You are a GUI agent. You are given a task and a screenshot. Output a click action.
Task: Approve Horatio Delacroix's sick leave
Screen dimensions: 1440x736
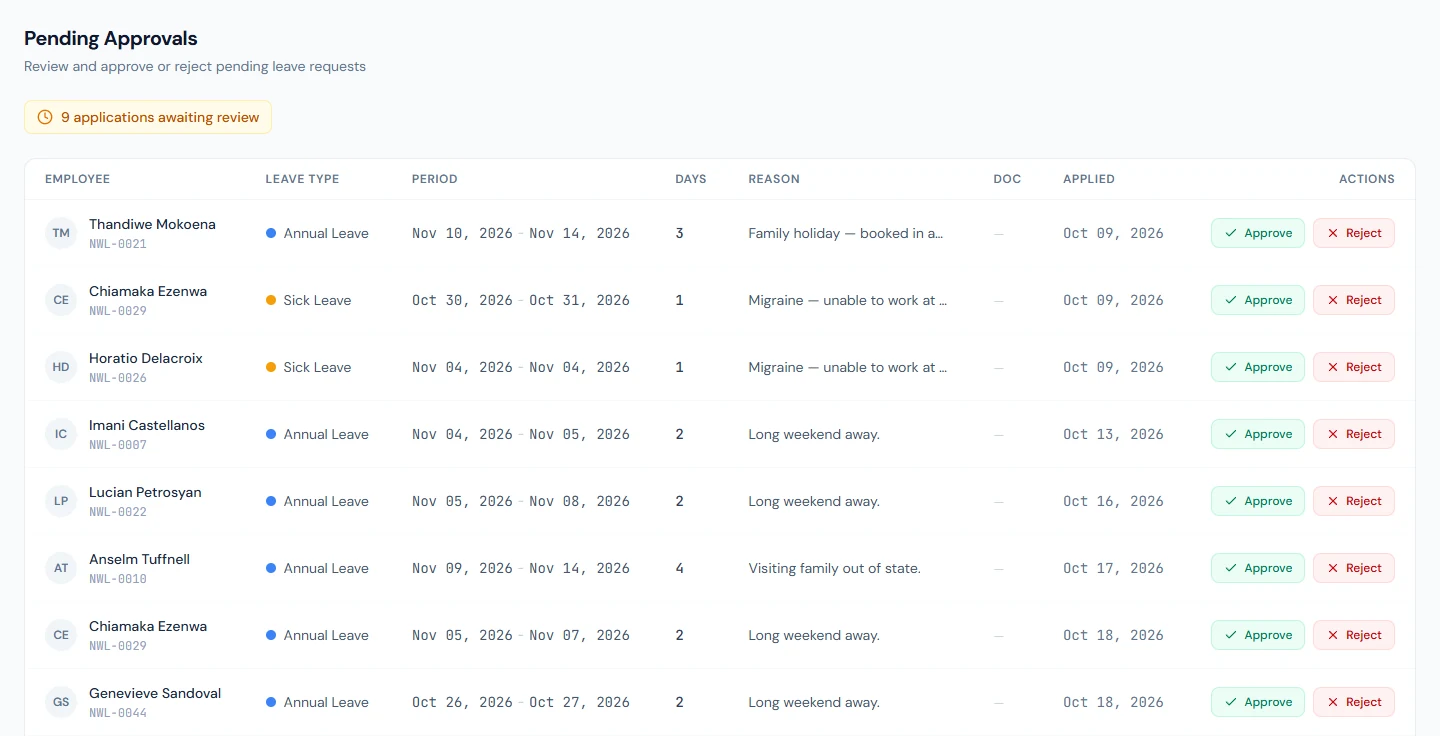(1258, 367)
